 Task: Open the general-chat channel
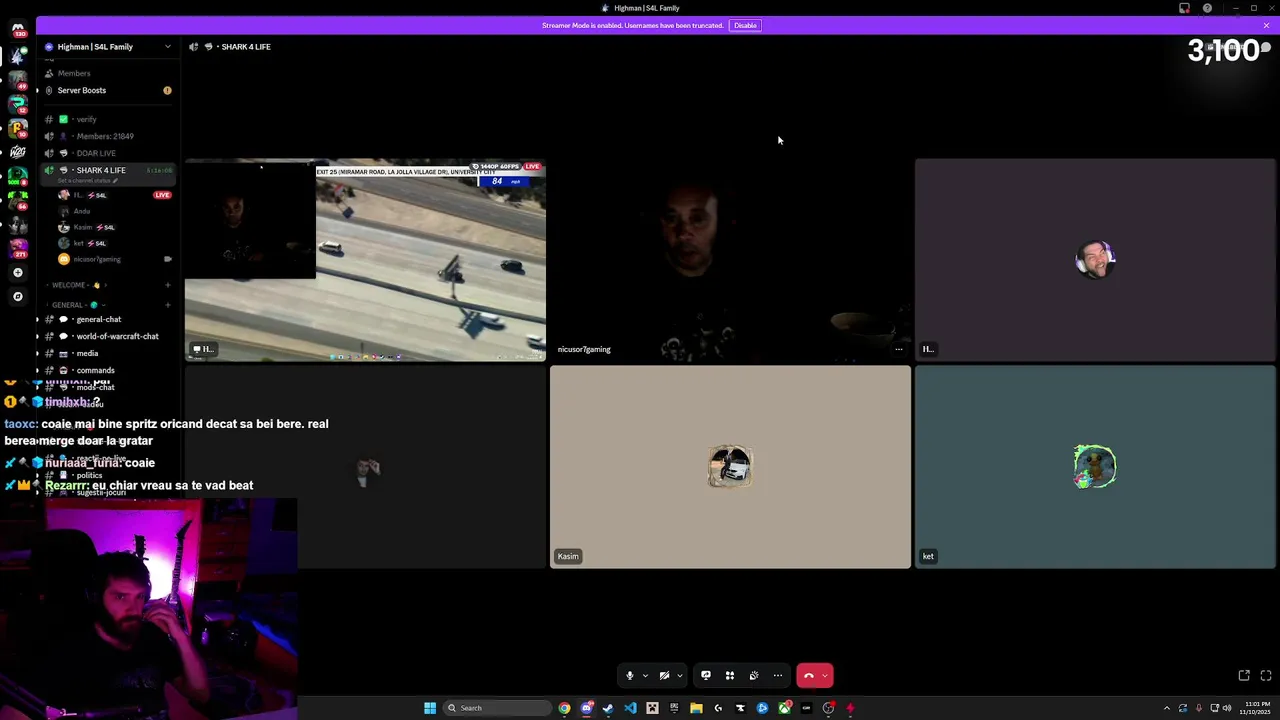[98, 319]
